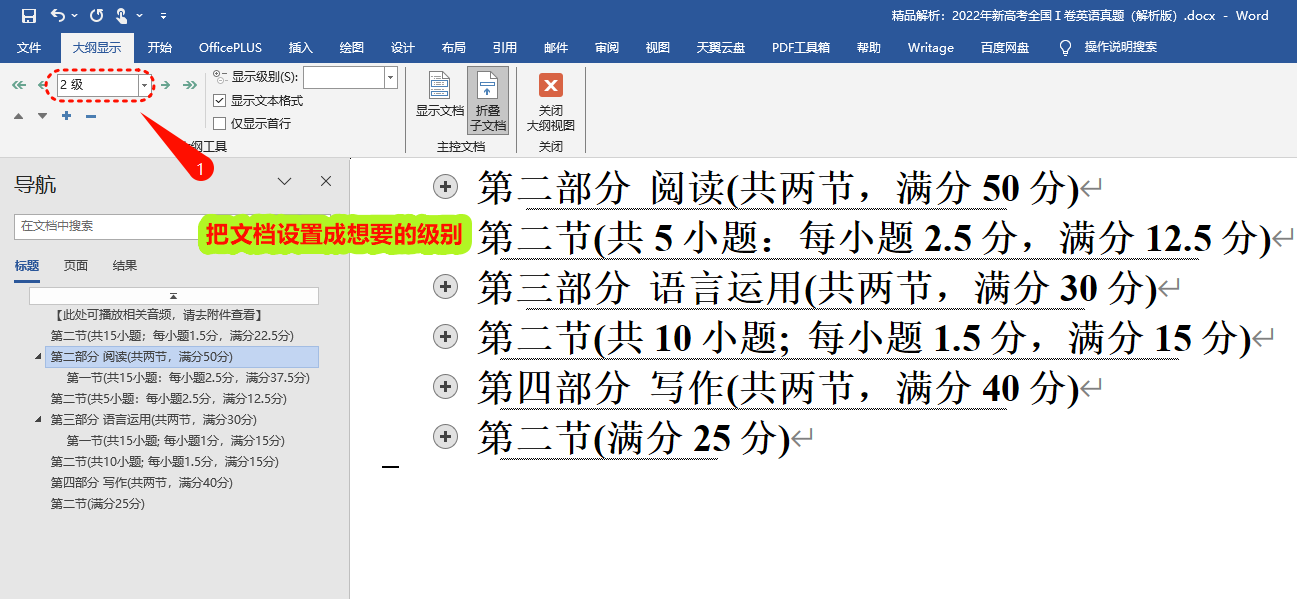Open the 天翼云盘 tab
The width and height of the screenshot is (1297, 599).
[721, 47]
